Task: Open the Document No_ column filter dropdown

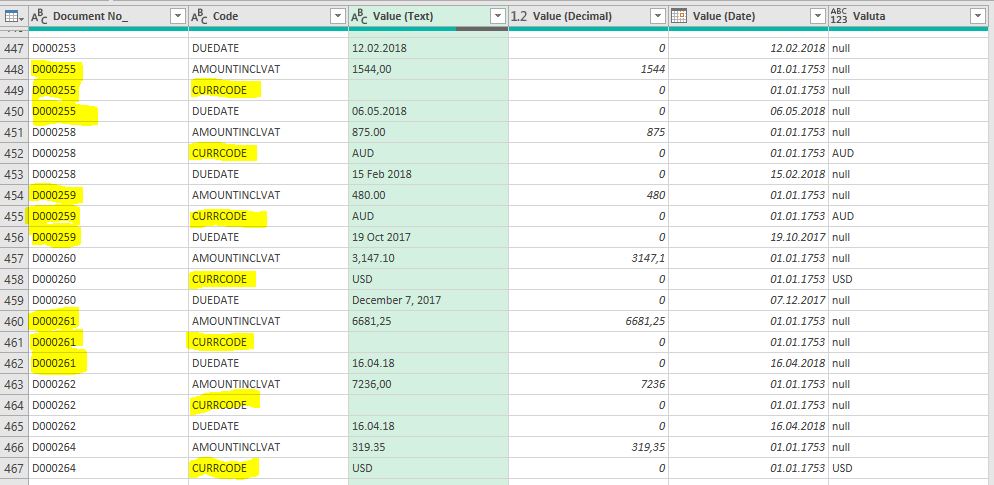Action: [x=179, y=16]
